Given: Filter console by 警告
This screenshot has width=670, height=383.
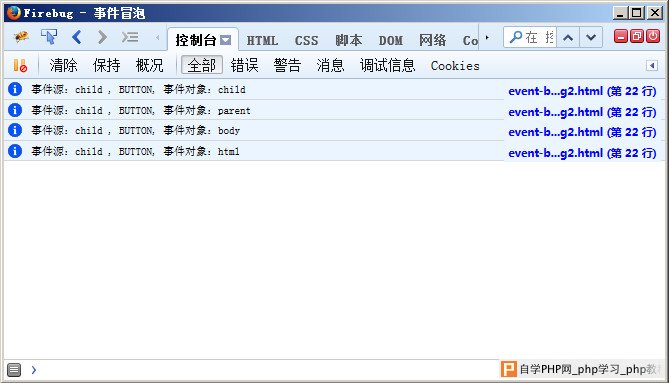Looking at the screenshot, I should (287, 65).
